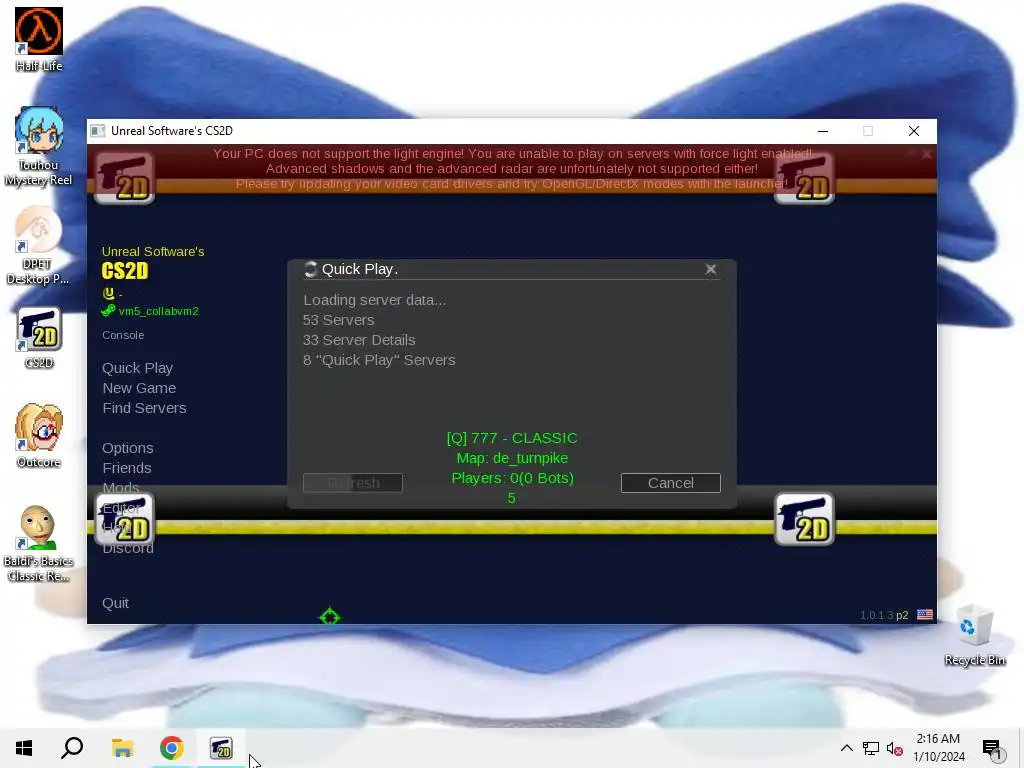Click the CS2D yellow logo text
The height and width of the screenshot is (768, 1024).
[125, 270]
